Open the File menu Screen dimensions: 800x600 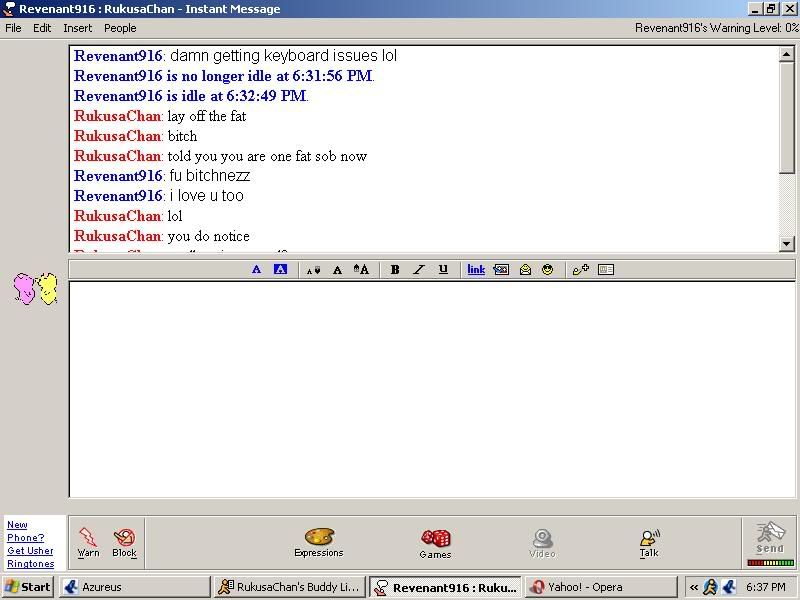tap(13, 28)
